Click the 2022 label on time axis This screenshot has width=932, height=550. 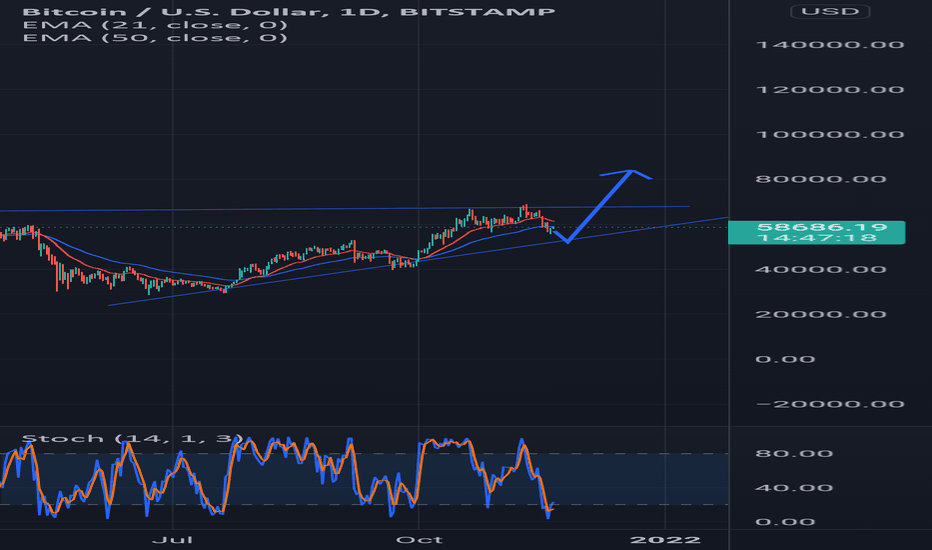(x=665, y=540)
